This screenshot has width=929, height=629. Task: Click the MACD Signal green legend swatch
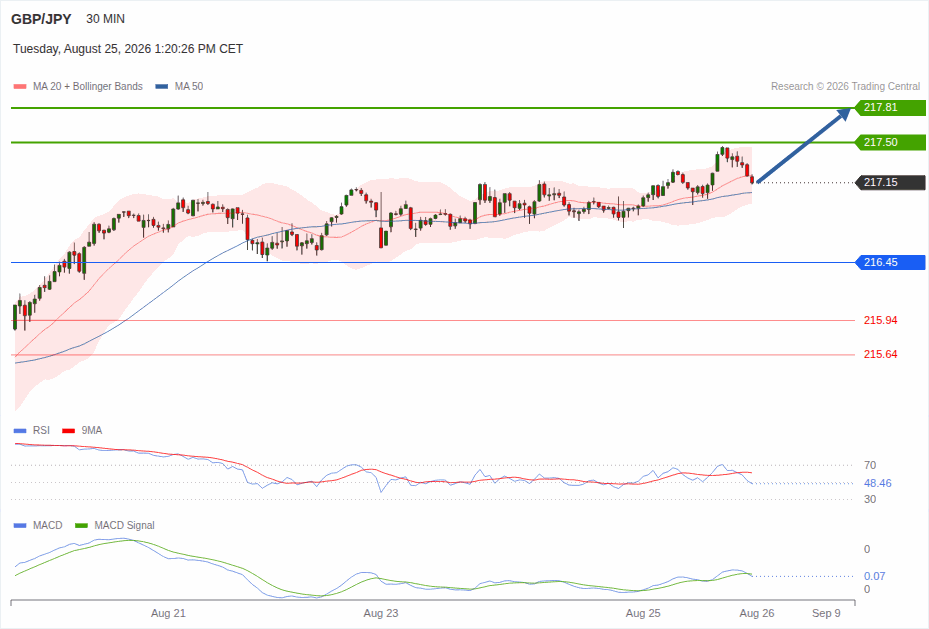pos(81,525)
